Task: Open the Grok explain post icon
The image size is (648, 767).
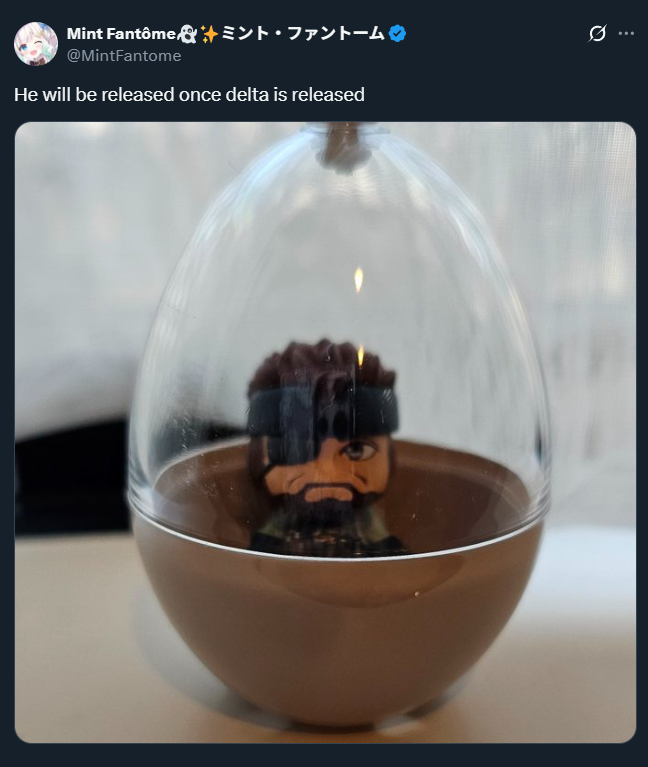Action: tap(597, 33)
